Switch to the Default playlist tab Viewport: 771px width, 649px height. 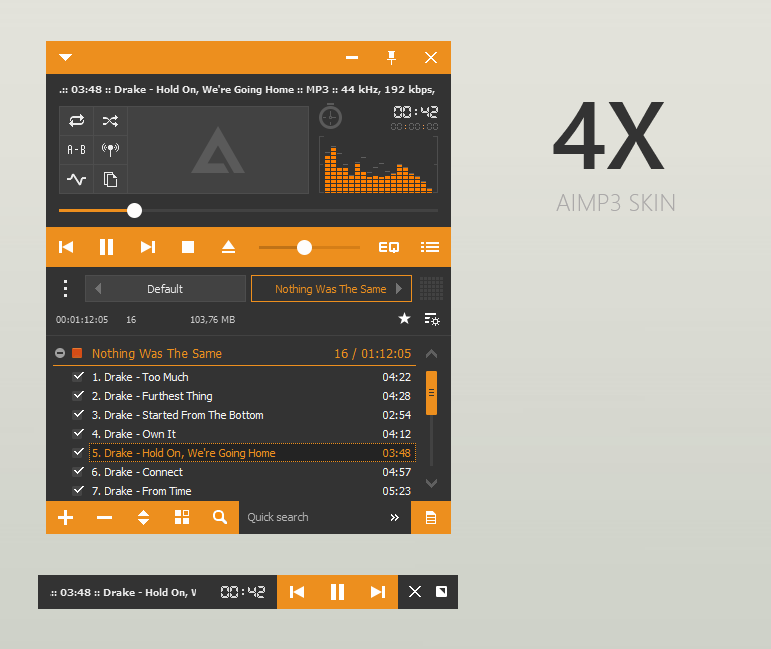[165, 289]
